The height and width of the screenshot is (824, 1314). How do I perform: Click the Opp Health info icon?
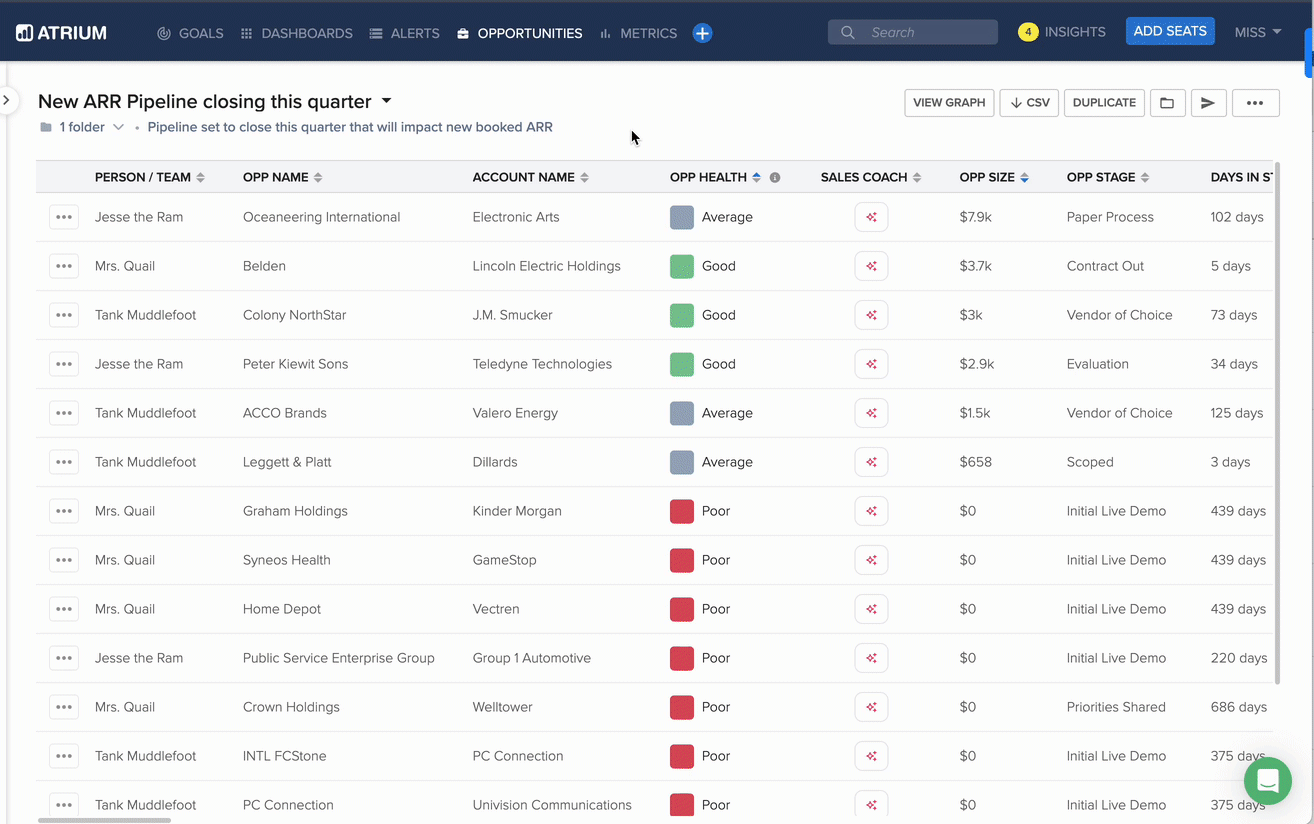[774, 177]
